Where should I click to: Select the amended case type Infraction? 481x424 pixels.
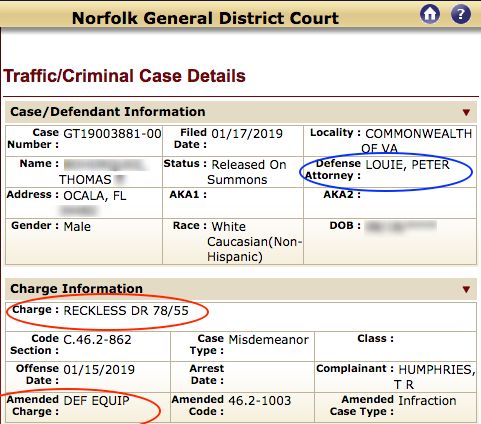point(427,401)
